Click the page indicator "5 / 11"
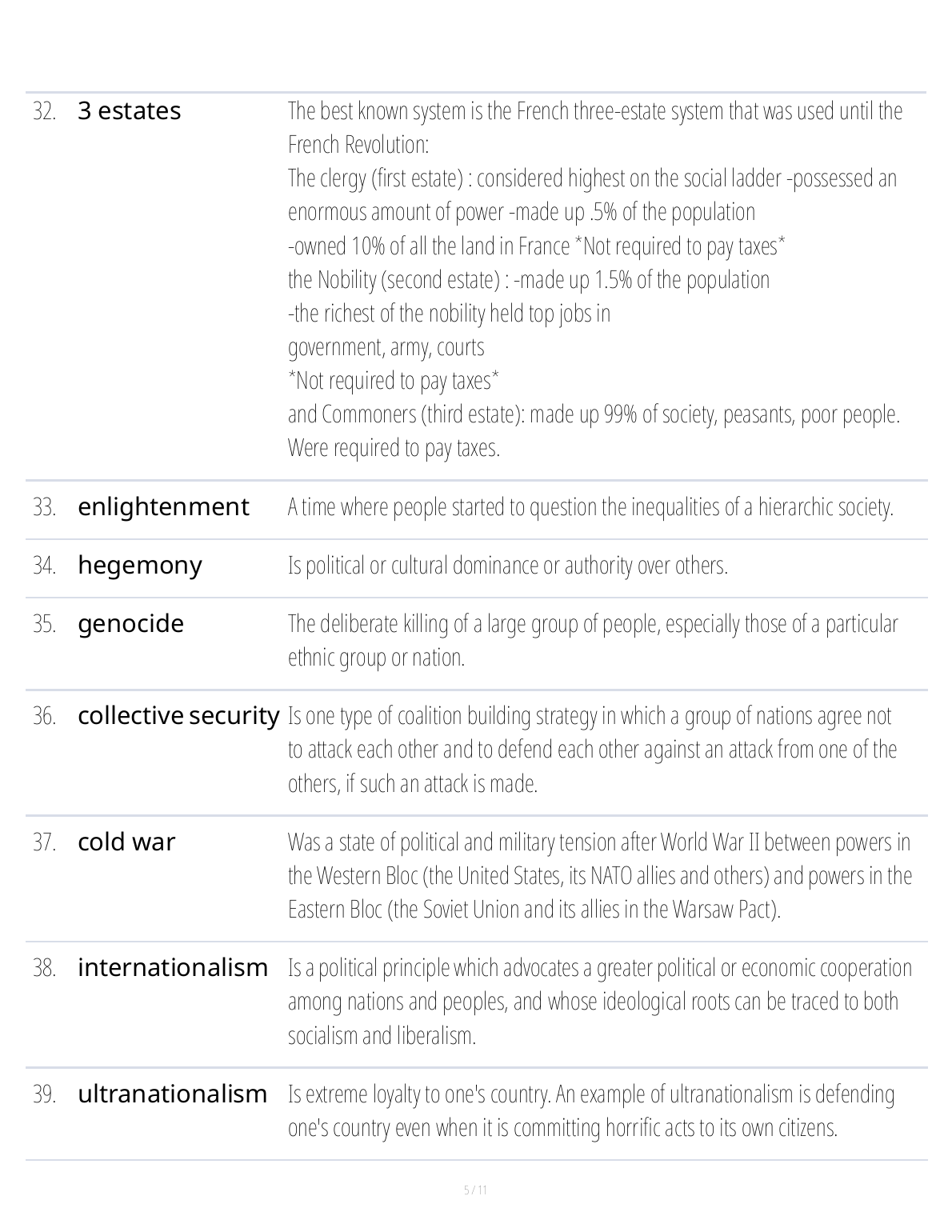 476,1190
